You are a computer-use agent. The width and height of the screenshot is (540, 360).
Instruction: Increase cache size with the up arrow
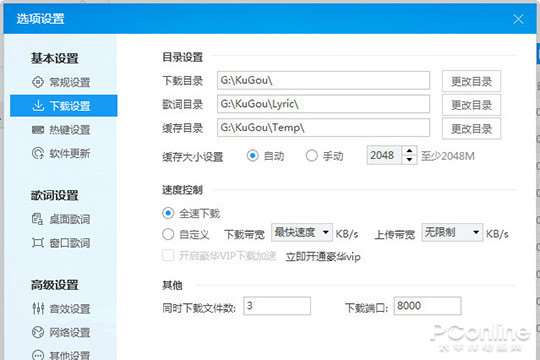coord(409,151)
